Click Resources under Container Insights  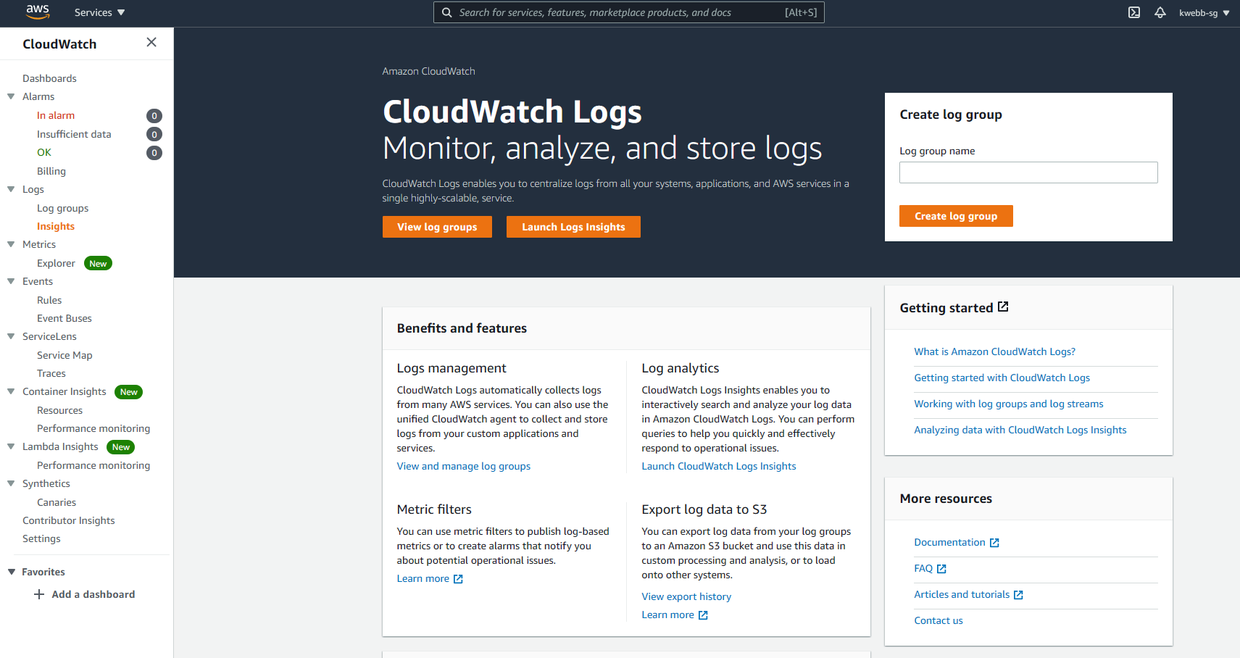60,410
